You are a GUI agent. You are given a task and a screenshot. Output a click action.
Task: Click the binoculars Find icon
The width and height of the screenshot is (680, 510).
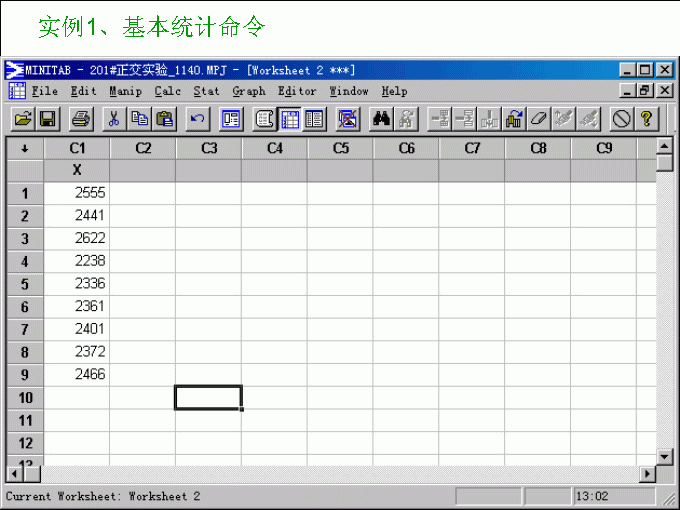click(381, 118)
